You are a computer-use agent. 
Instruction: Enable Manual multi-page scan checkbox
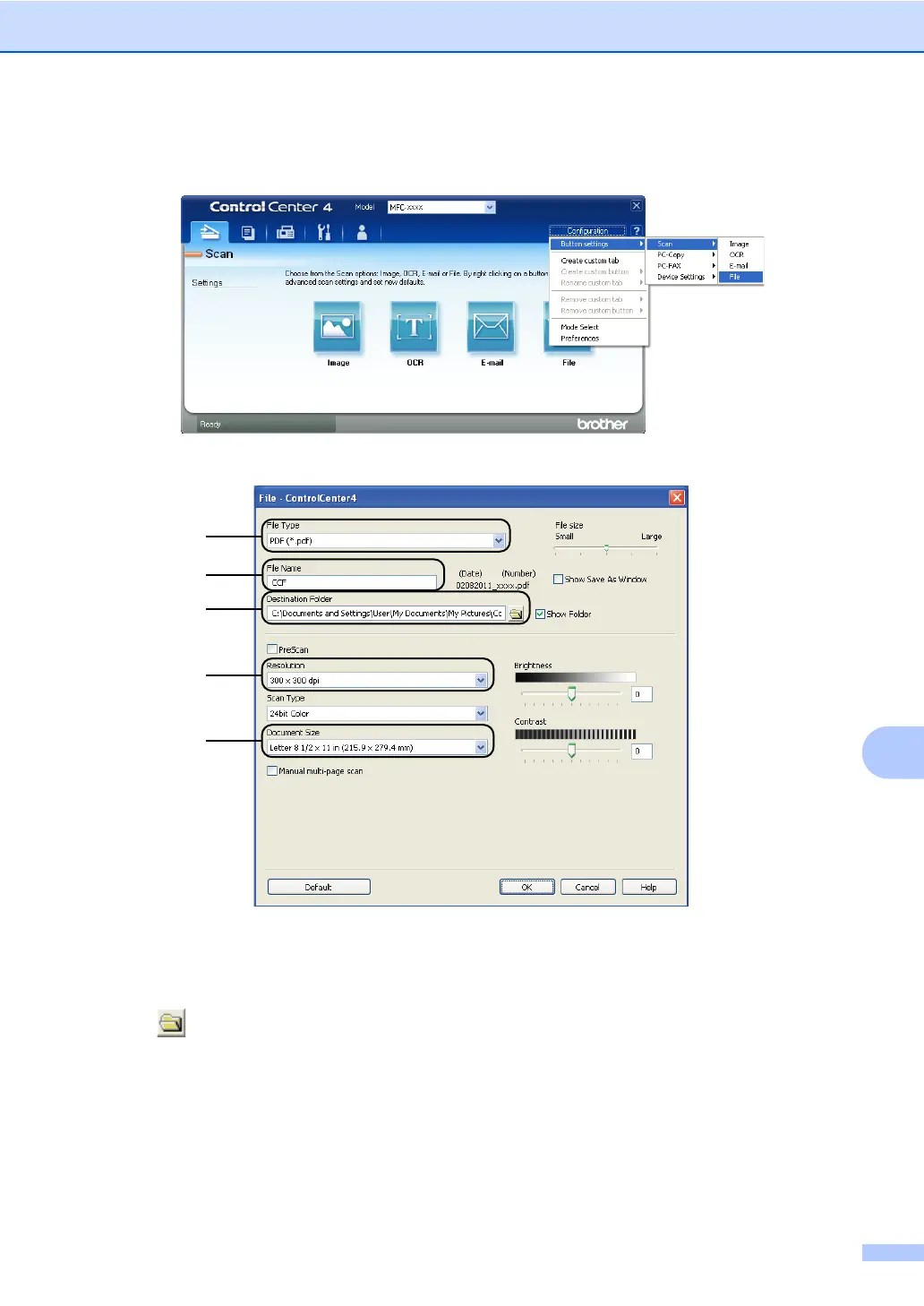(272, 771)
